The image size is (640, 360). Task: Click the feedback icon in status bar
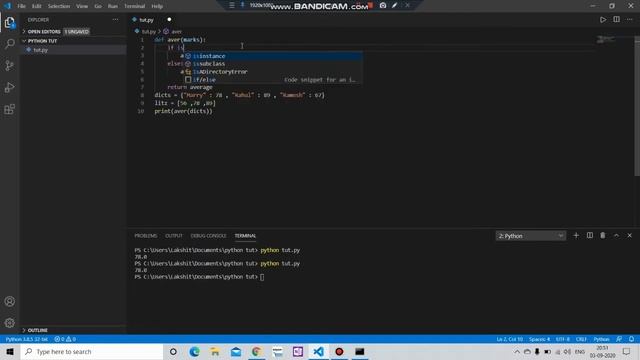(x=619, y=339)
